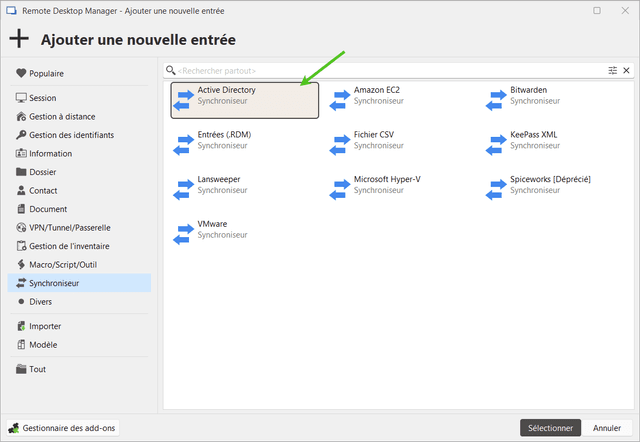Image resolution: width=640 pixels, height=442 pixels.
Task: Switch to Gestion des identifiants category
Action: 71,135
